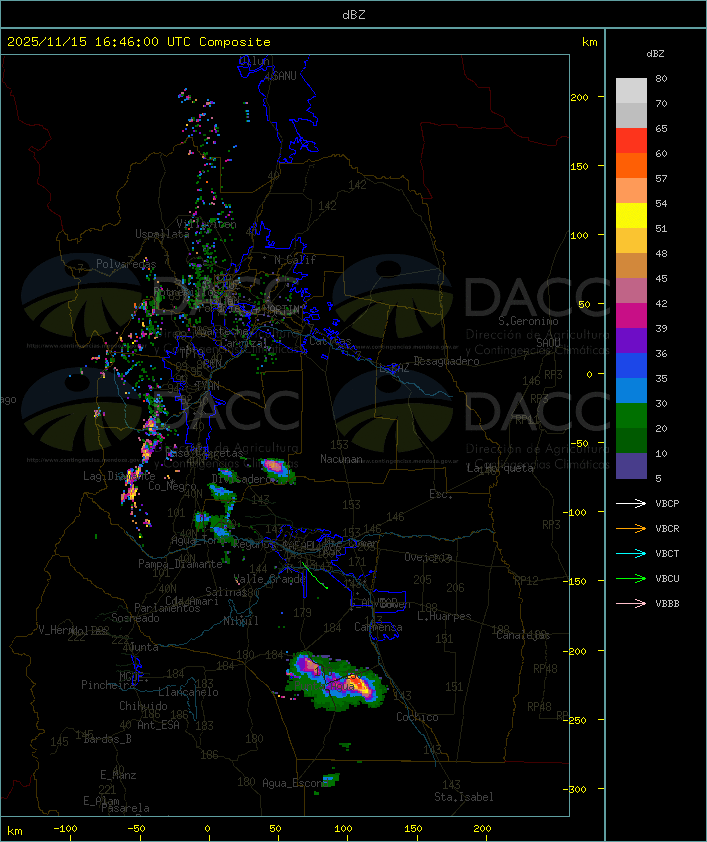Viewport: 707px width, 842px height.
Task: Click the 2025/11/15 16:46:00 UTC Composite timestamp
Action: point(139,42)
